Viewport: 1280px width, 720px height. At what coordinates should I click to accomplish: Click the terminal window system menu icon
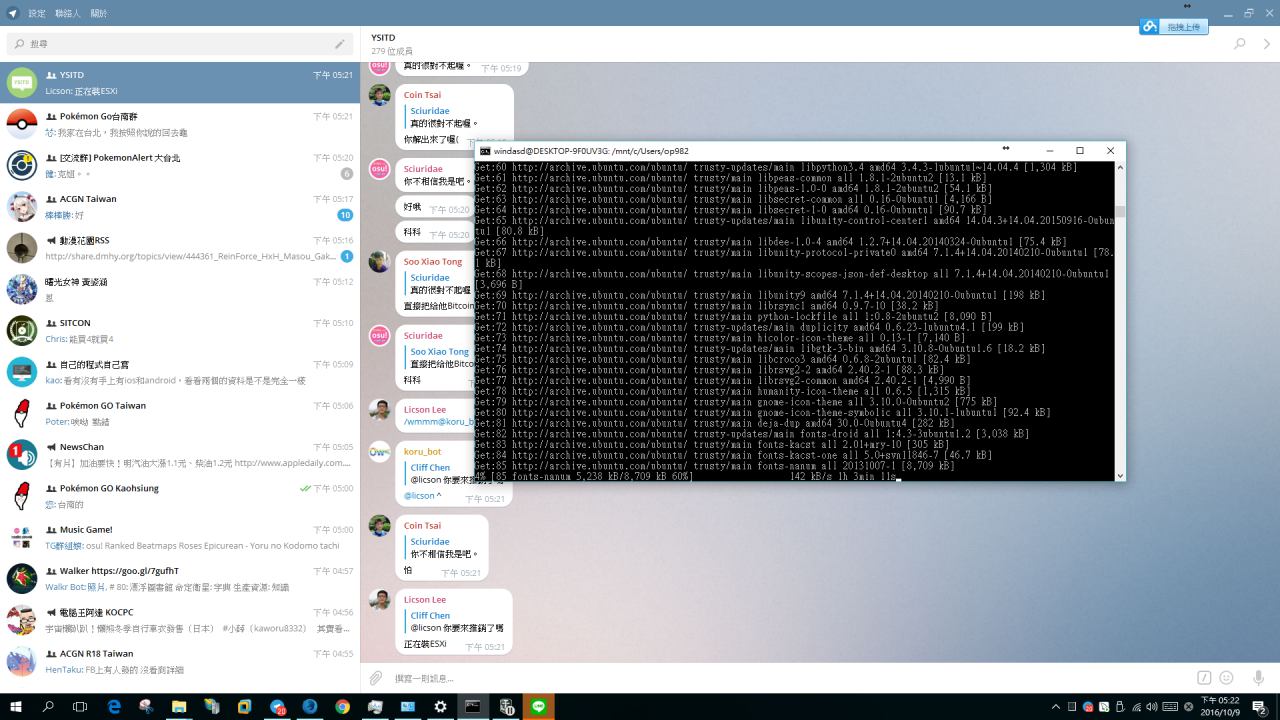485,151
